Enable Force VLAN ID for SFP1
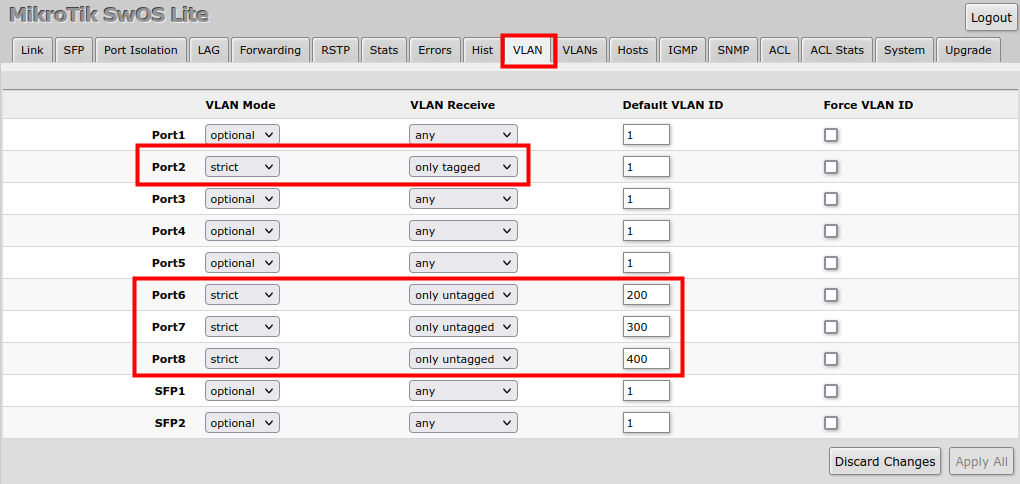Image resolution: width=1020 pixels, height=484 pixels. (831, 391)
